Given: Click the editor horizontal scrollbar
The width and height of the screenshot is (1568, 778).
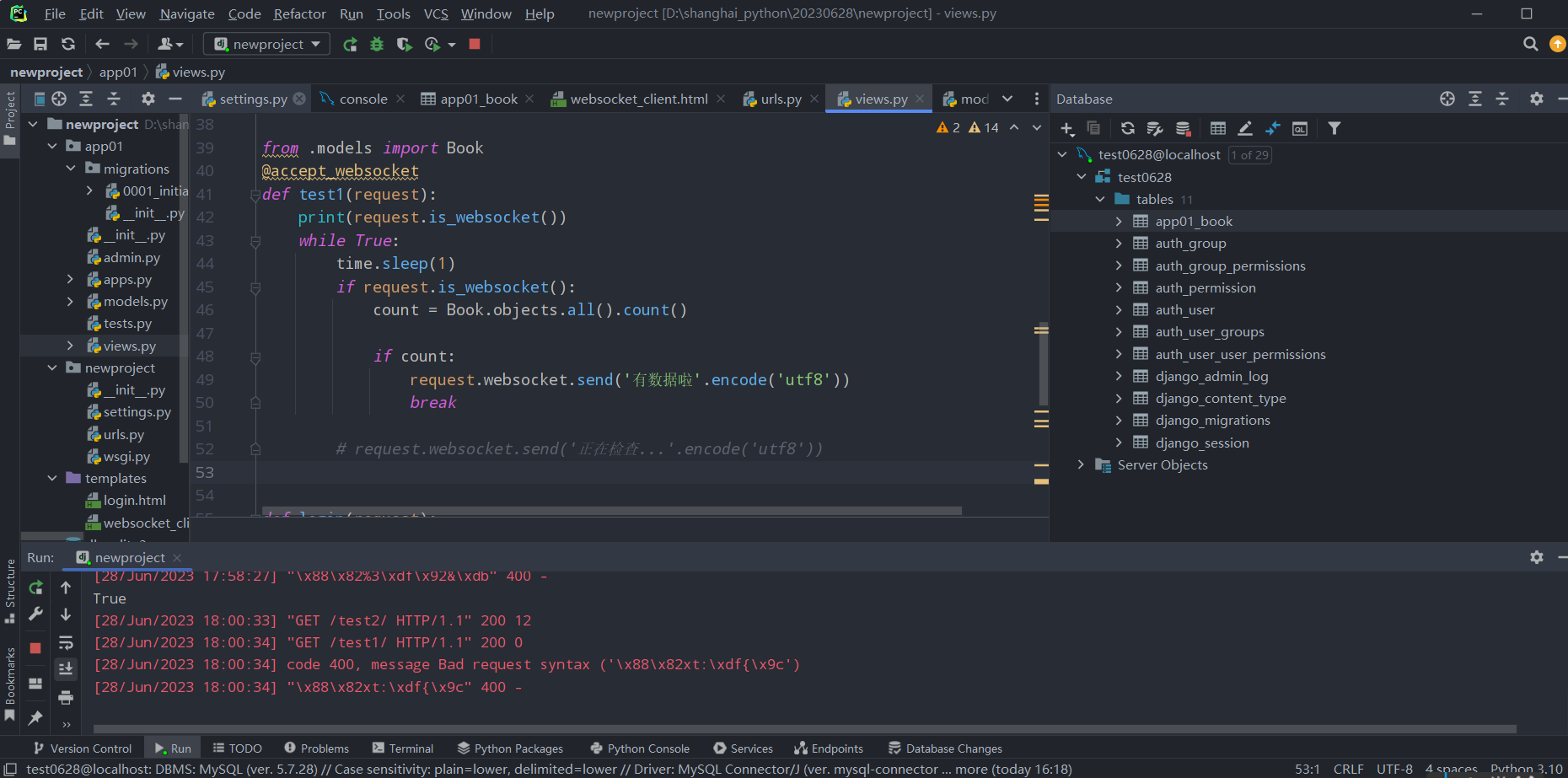Looking at the screenshot, I should (614, 511).
